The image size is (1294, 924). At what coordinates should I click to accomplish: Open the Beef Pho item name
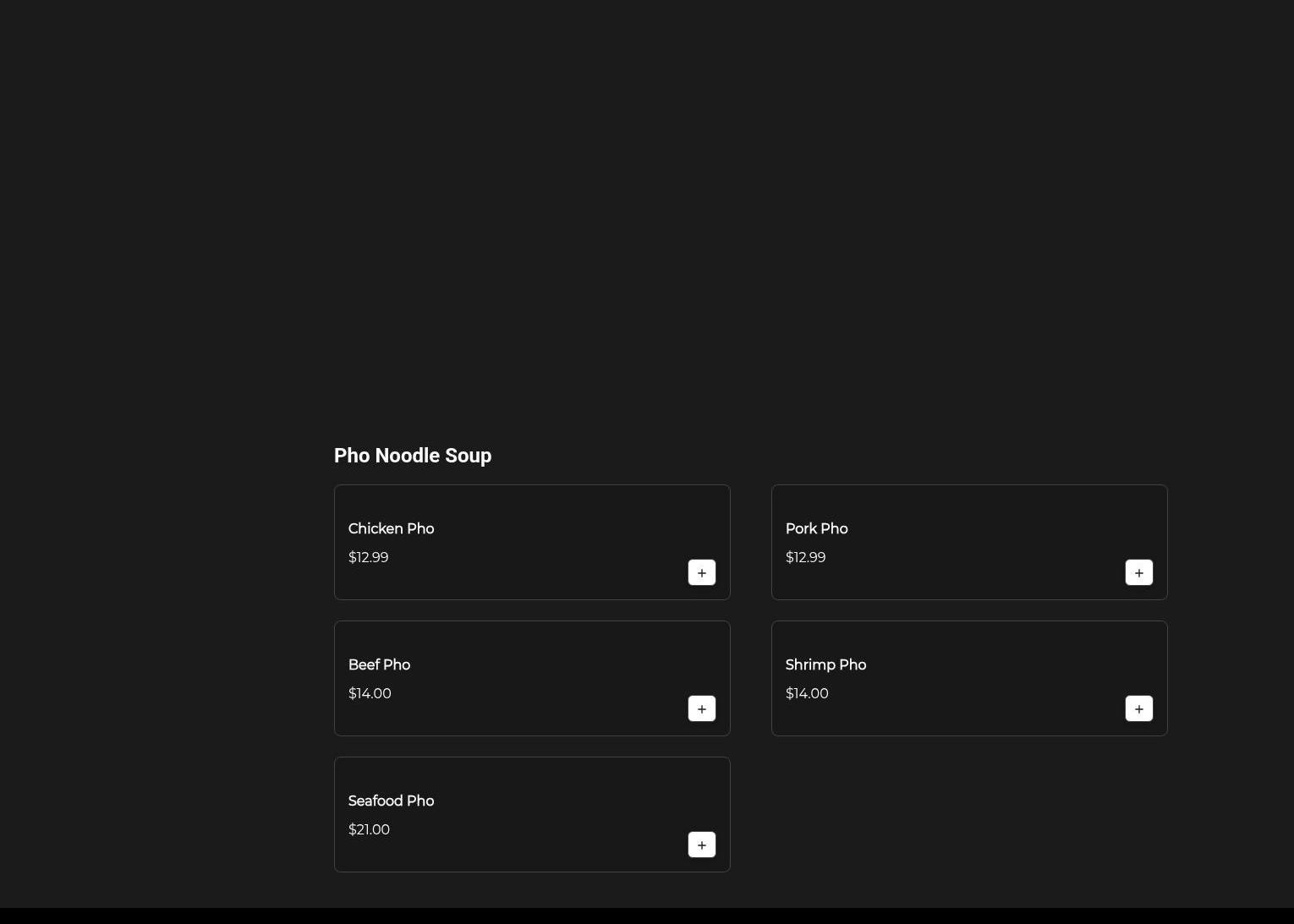click(x=379, y=664)
